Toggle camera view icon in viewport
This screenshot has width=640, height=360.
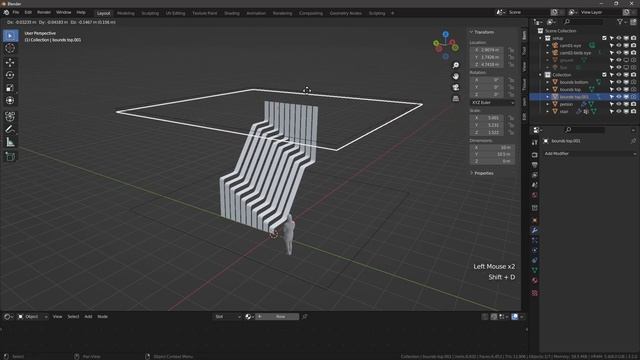[x=456, y=87]
